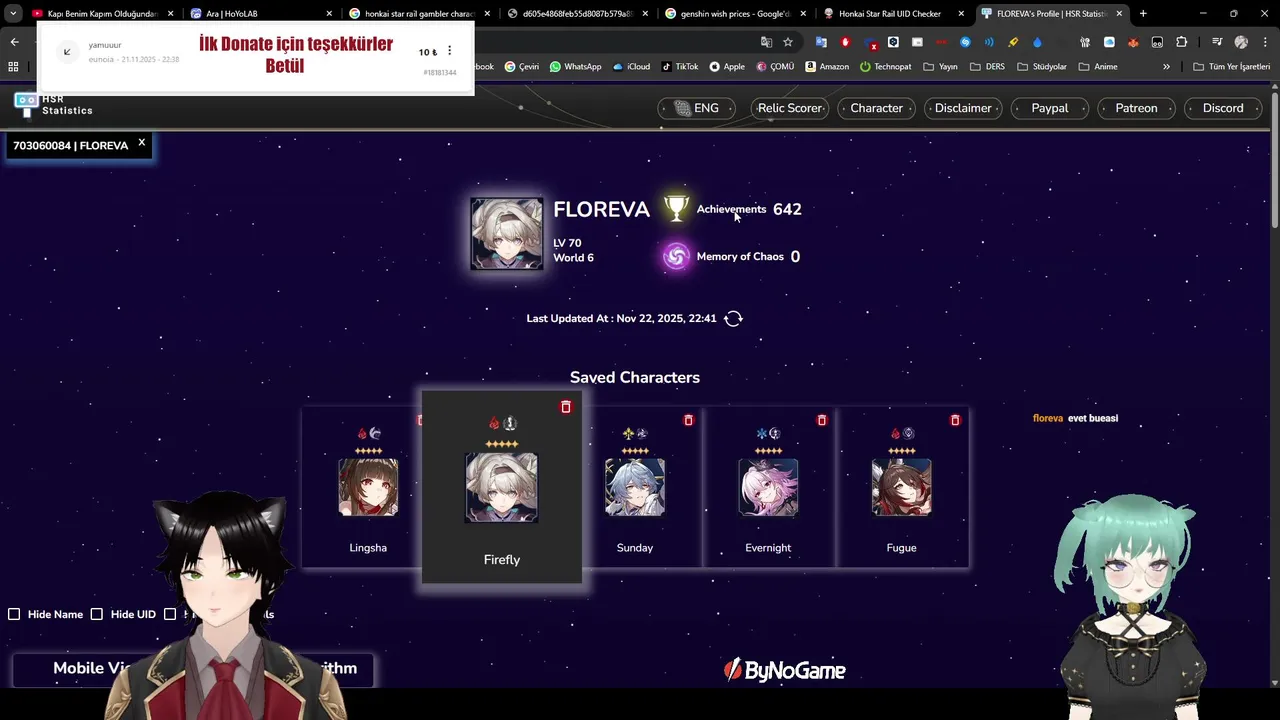This screenshot has width=1280, height=720.
Task: Click the blue water drop extension icon
Action: 1037,42
